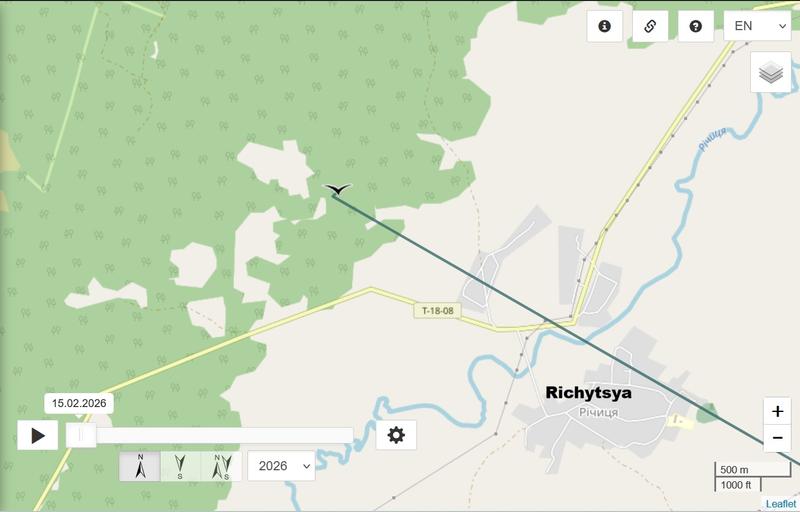Open the gear settings button
This screenshot has width=800, height=512.
point(396,435)
